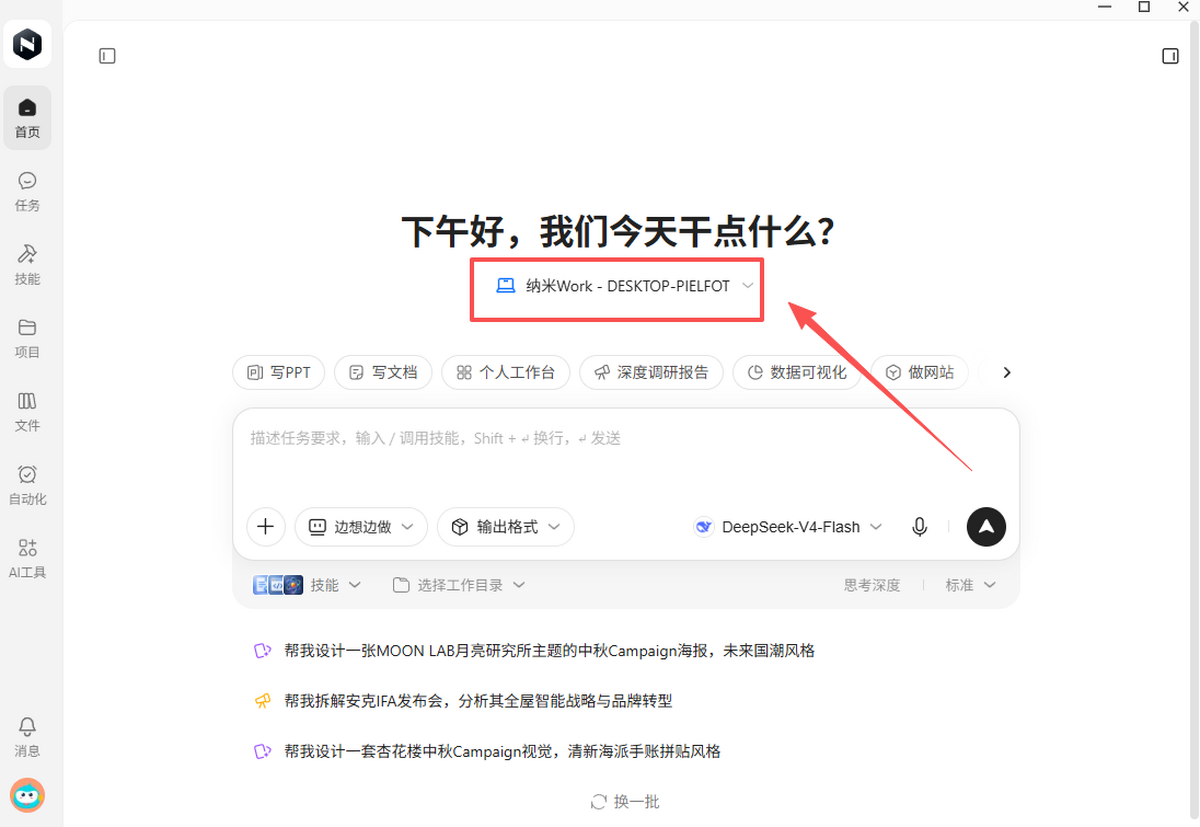Viewport: 1200px width, 827px height.
Task: Click the plus attachment button
Action: 265,526
